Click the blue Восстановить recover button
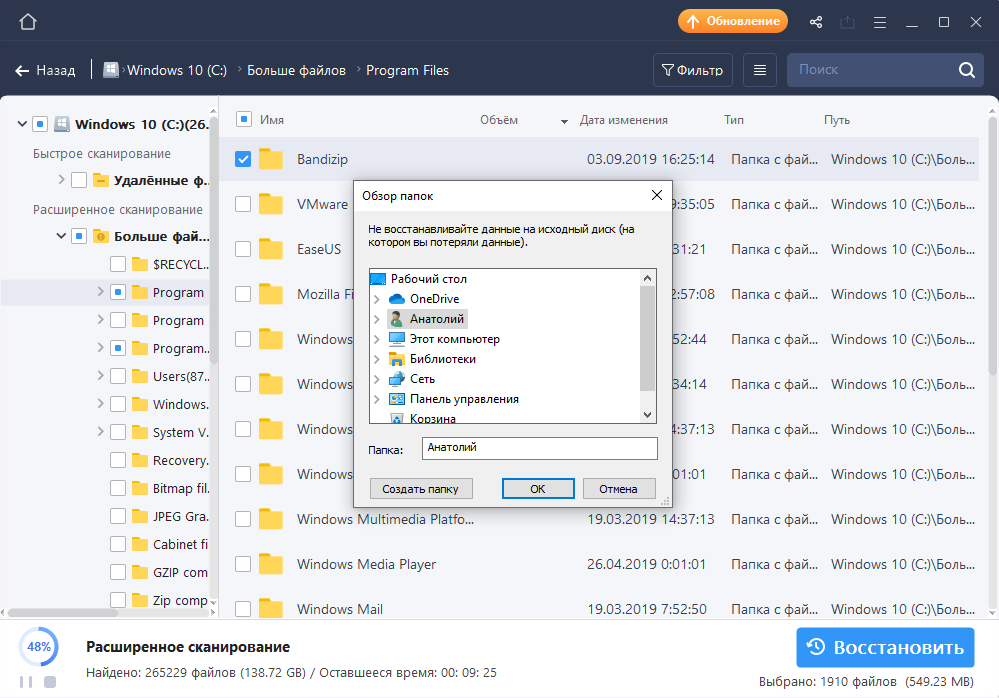This screenshot has width=999, height=698. pos(885,647)
